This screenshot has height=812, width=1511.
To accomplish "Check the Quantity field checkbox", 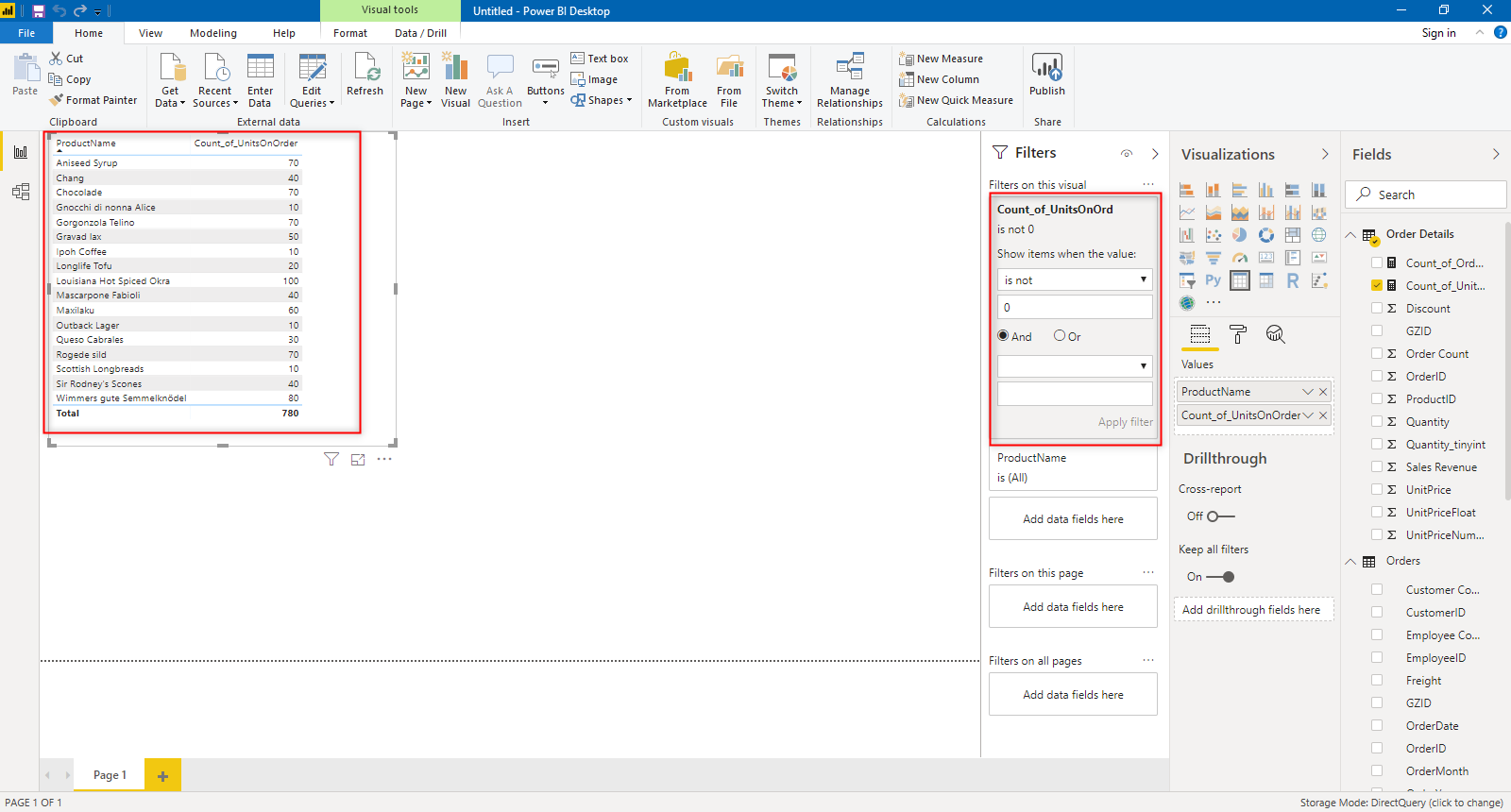I will 1377,421.
